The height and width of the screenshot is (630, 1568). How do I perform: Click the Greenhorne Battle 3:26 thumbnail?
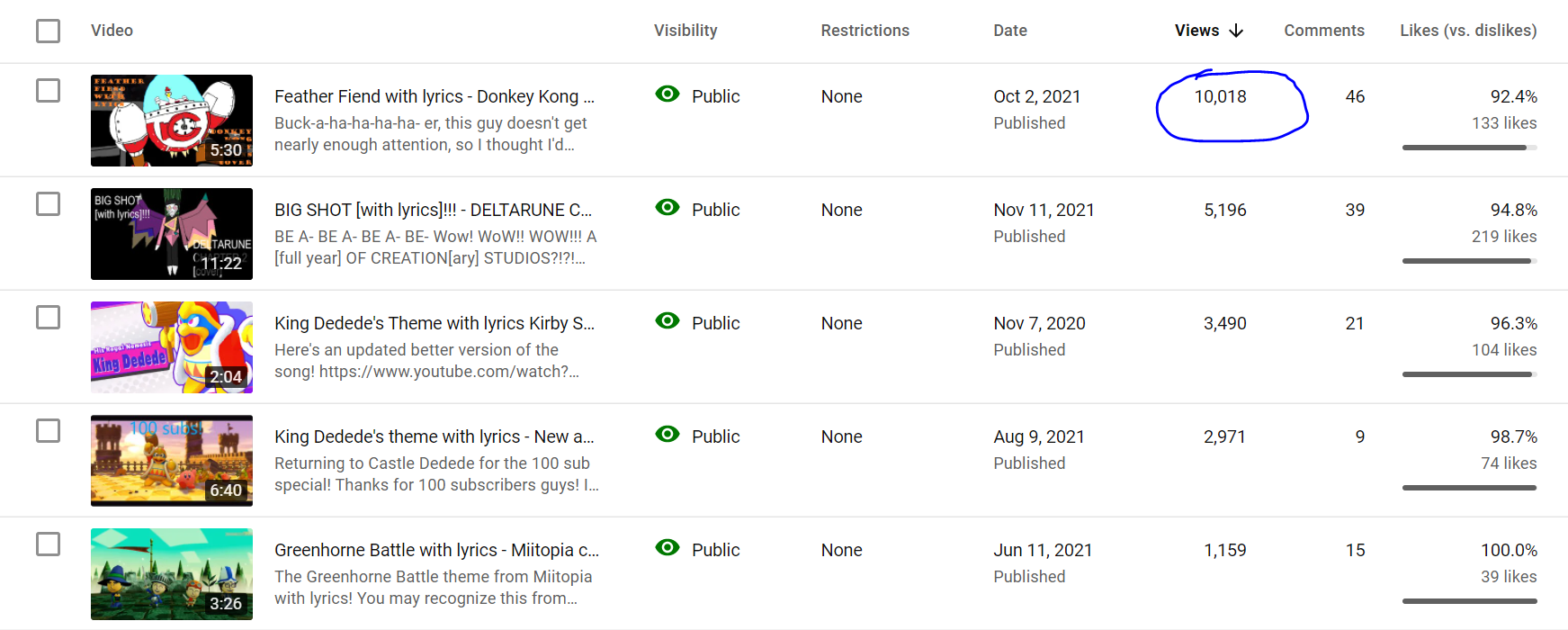pyautogui.click(x=172, y=574)
